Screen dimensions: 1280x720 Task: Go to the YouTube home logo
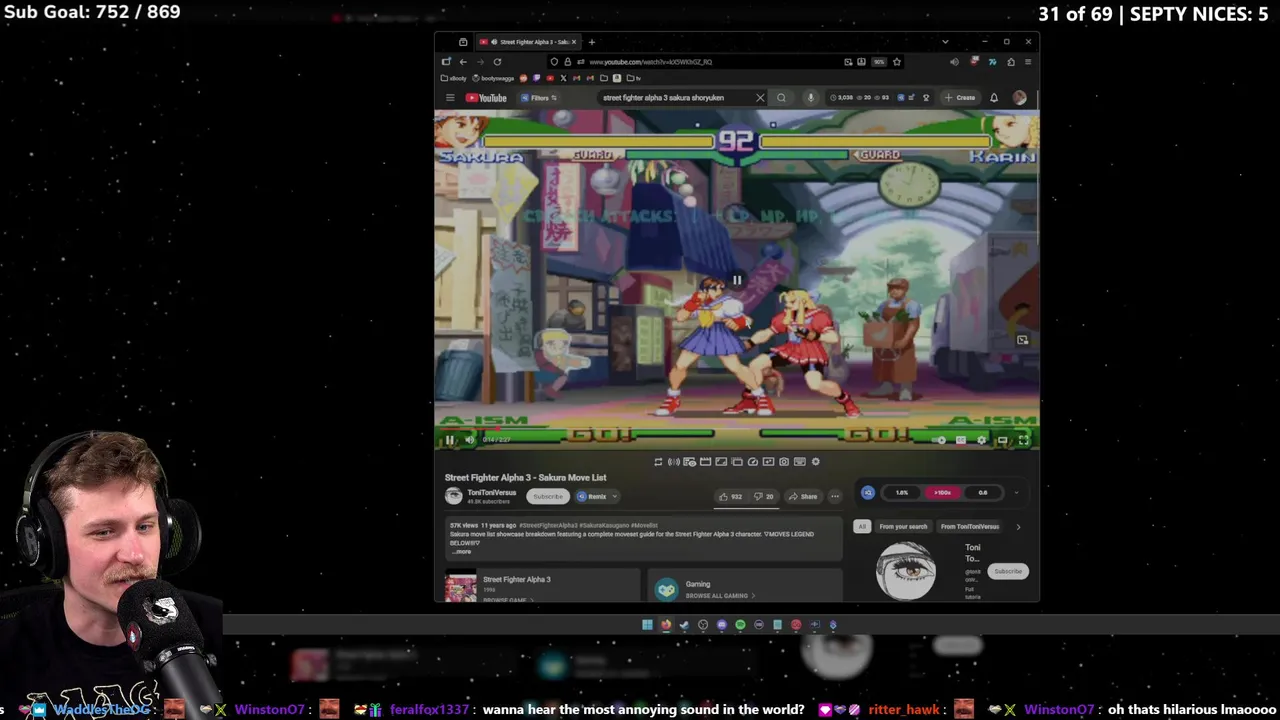(486, 98)
